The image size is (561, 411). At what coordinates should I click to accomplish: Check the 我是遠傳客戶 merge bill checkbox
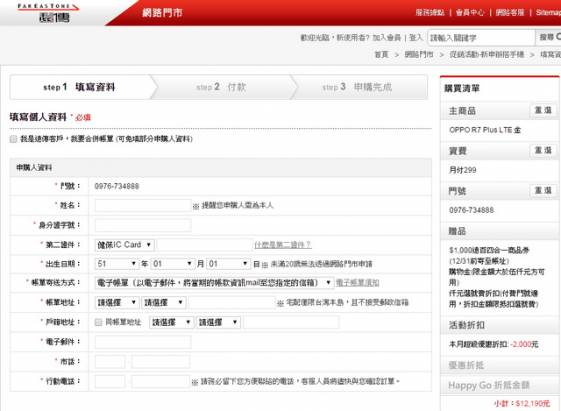[13, 139]
